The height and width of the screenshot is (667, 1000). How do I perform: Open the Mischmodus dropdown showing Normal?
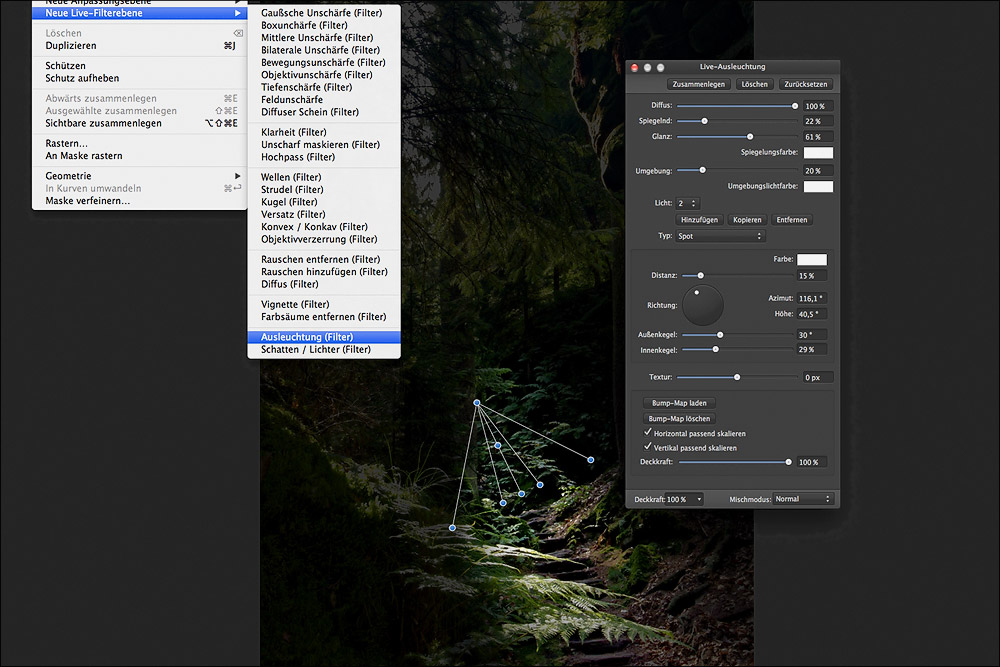[x=804, y=498]
